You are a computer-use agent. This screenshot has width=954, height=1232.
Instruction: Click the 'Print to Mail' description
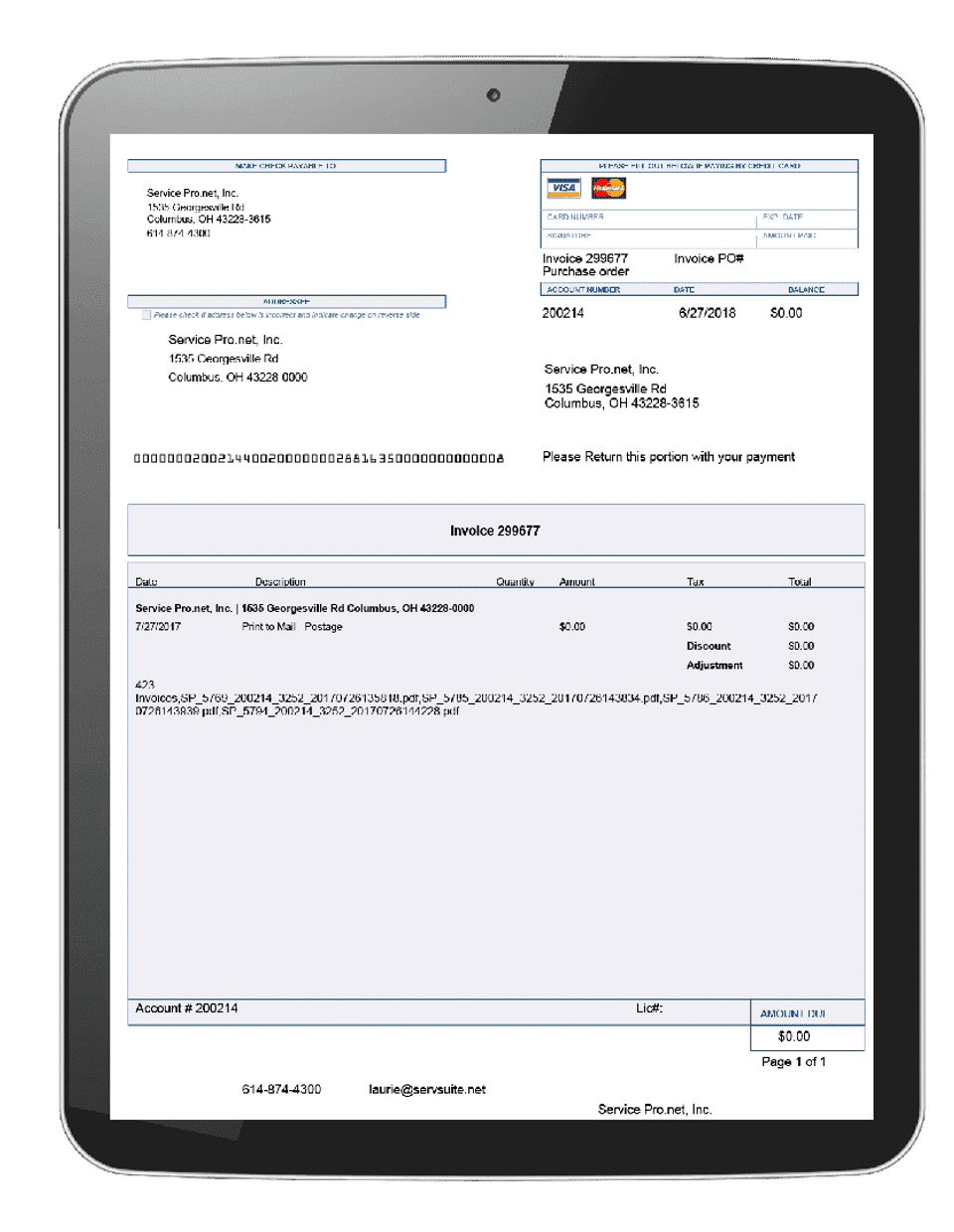(268, 627)
